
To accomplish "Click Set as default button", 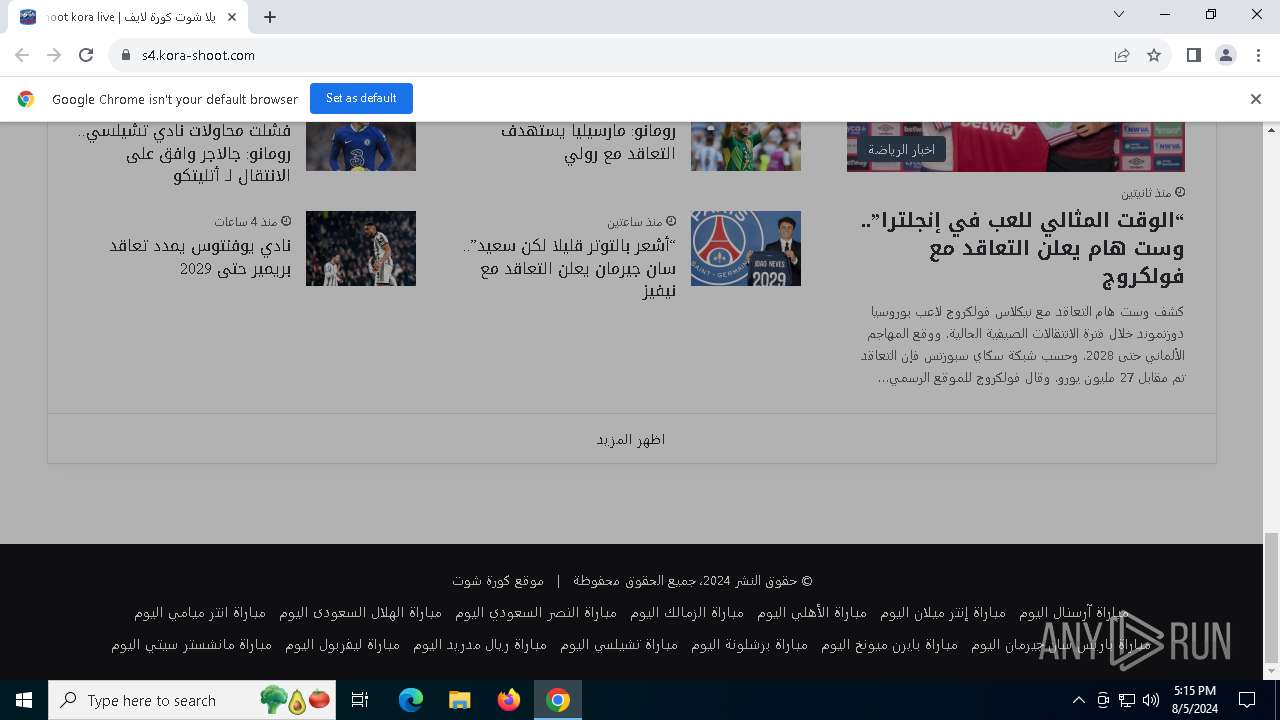I will tap(361, 98).
